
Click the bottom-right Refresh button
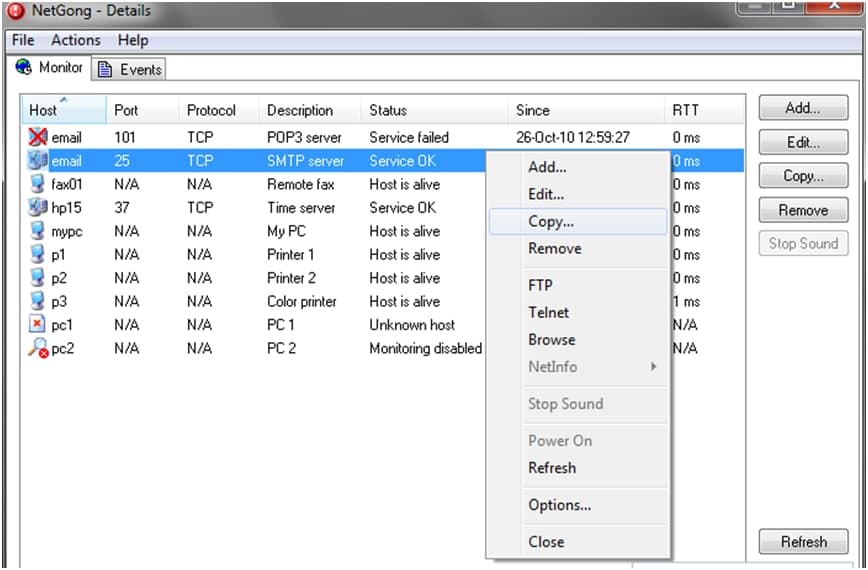[x=803, y=542]
